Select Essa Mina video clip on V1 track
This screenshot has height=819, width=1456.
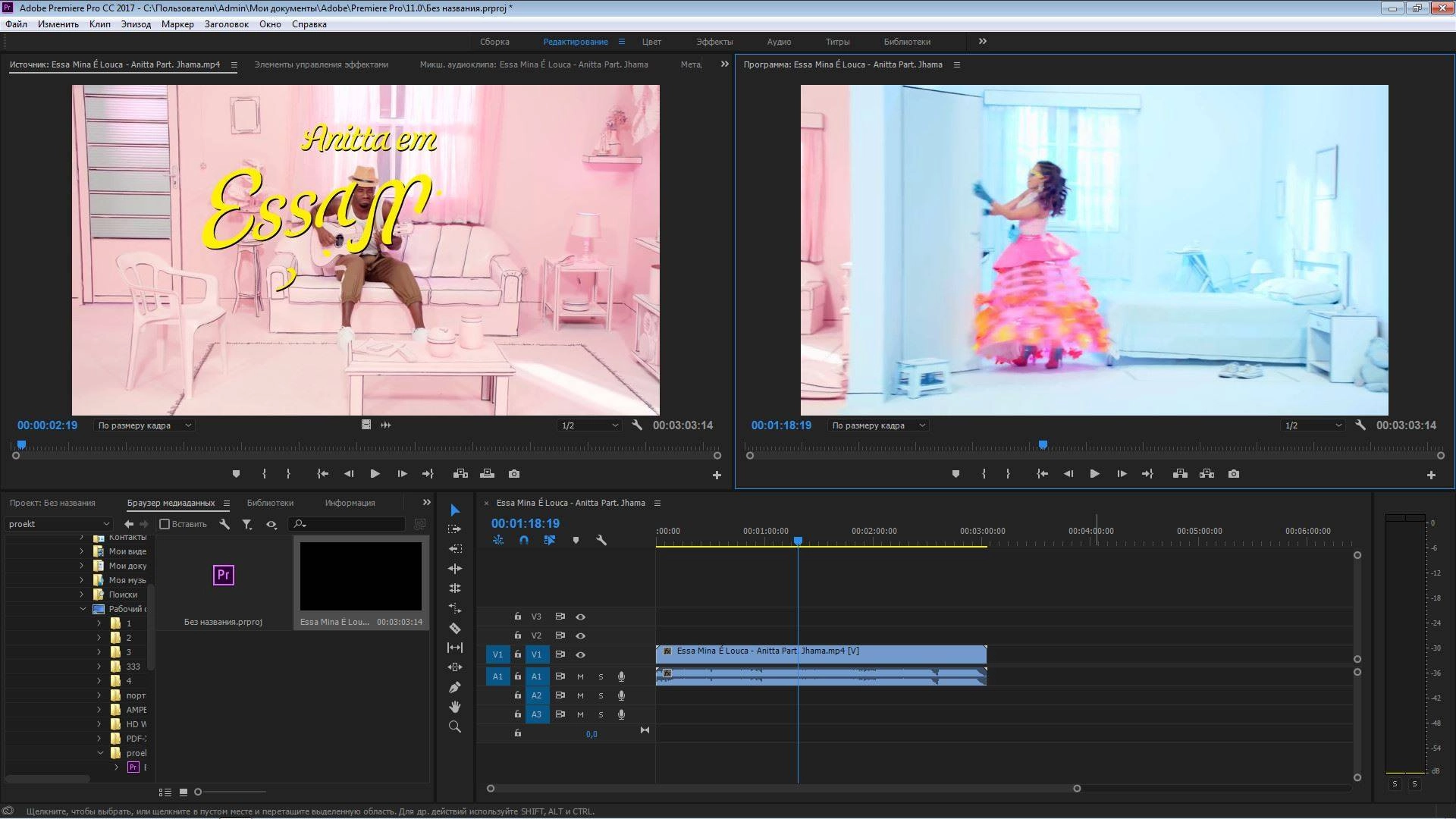click(821, 654)
